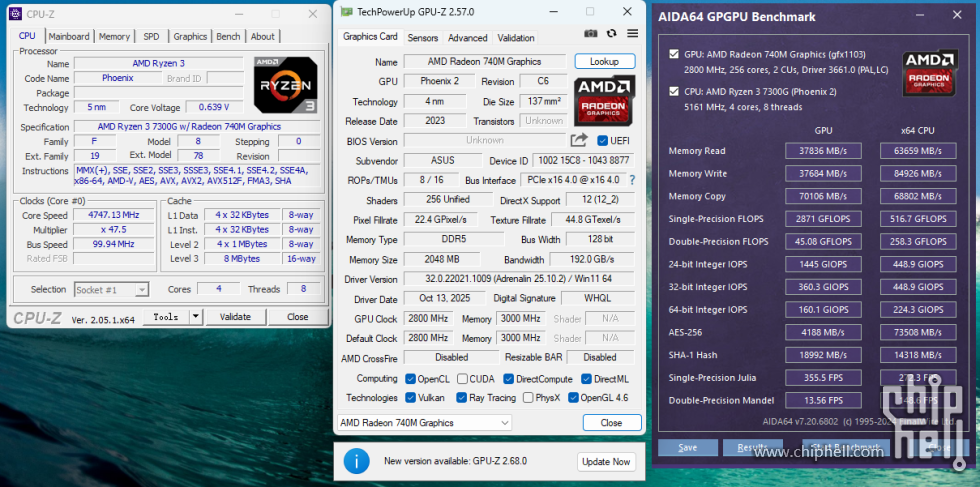980x487 pixels.
Task: Click the BIOS export share icon in GPU-Z
Action: click(x=579, y=140)
